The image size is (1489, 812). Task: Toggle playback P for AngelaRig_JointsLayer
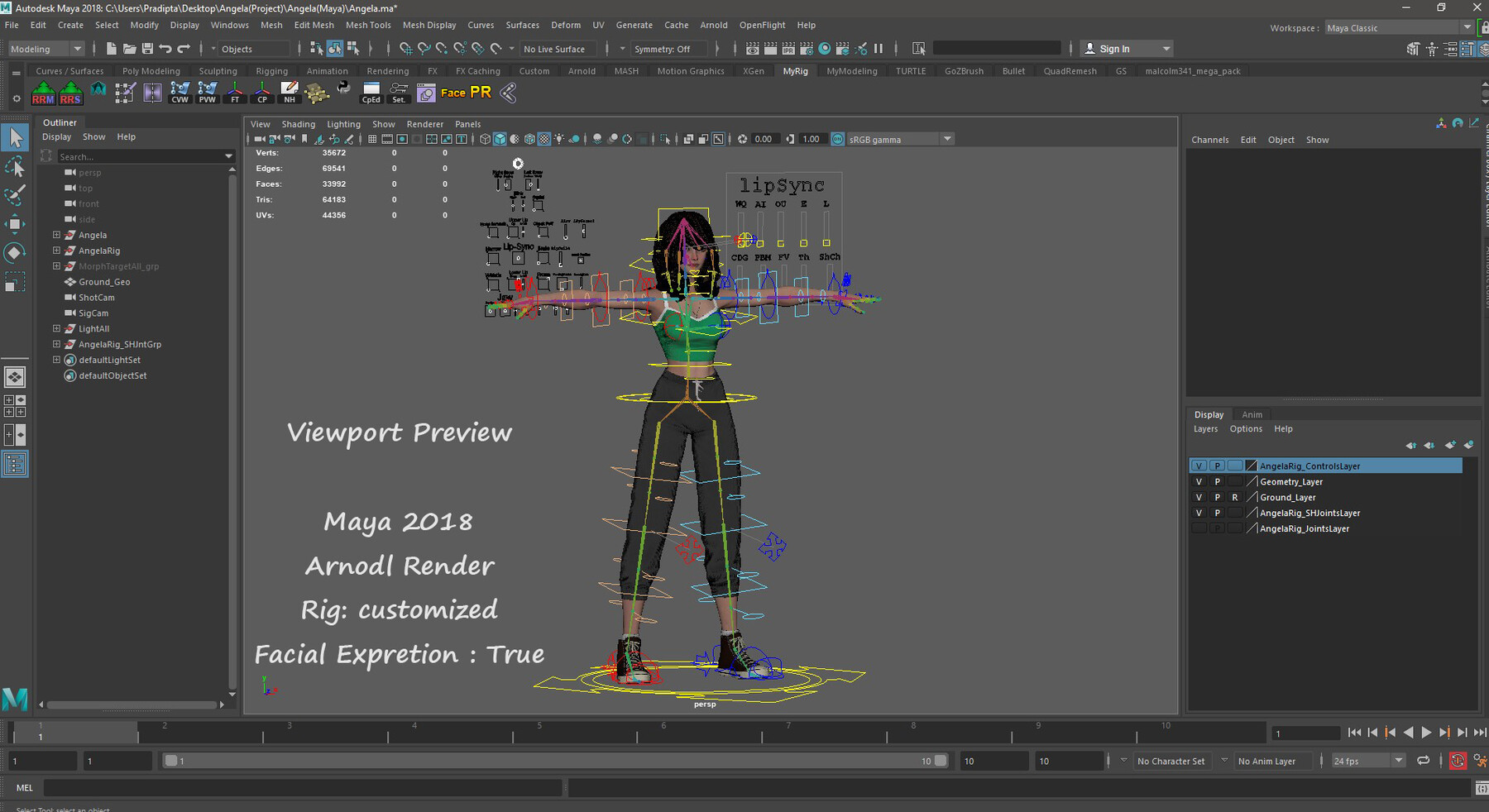1217,528
